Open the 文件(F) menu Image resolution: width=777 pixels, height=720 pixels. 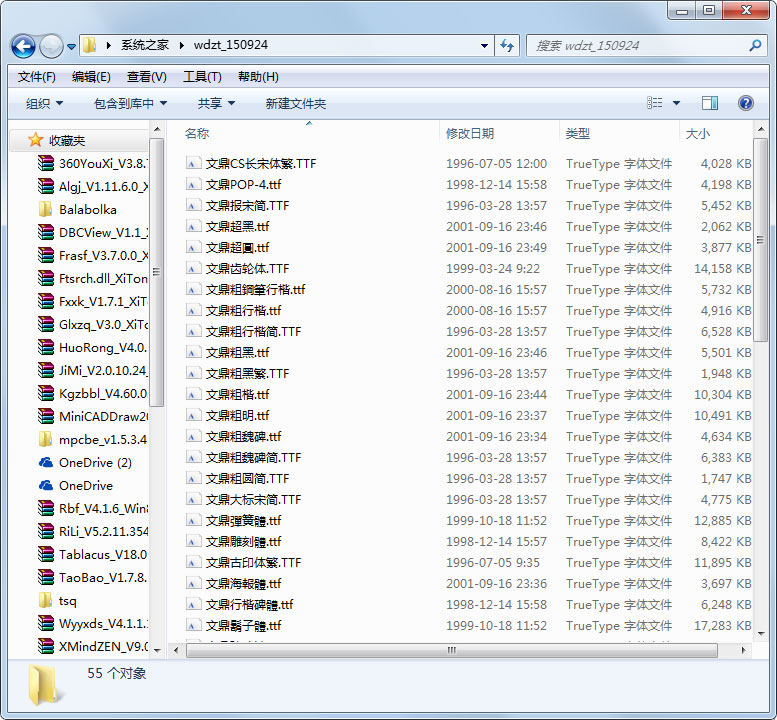tap(36, 77)
